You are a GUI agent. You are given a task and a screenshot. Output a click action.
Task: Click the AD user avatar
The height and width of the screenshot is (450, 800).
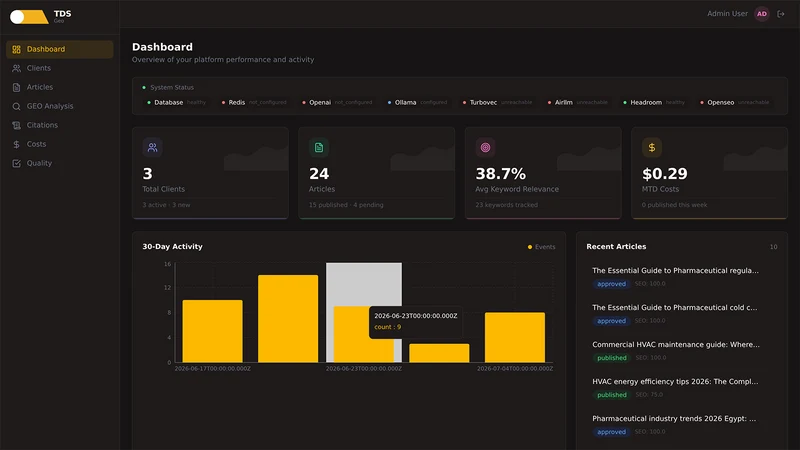(x=762, y=14)
